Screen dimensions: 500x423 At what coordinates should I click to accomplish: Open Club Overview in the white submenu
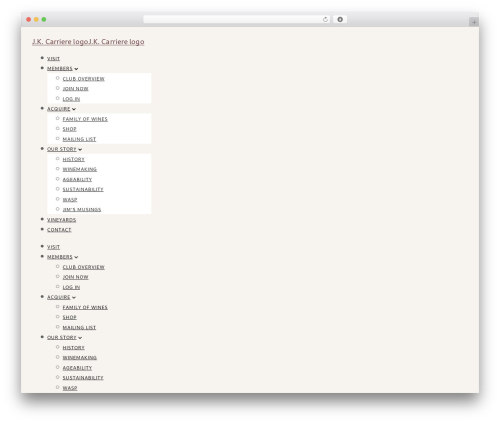(x=84, y=79)
